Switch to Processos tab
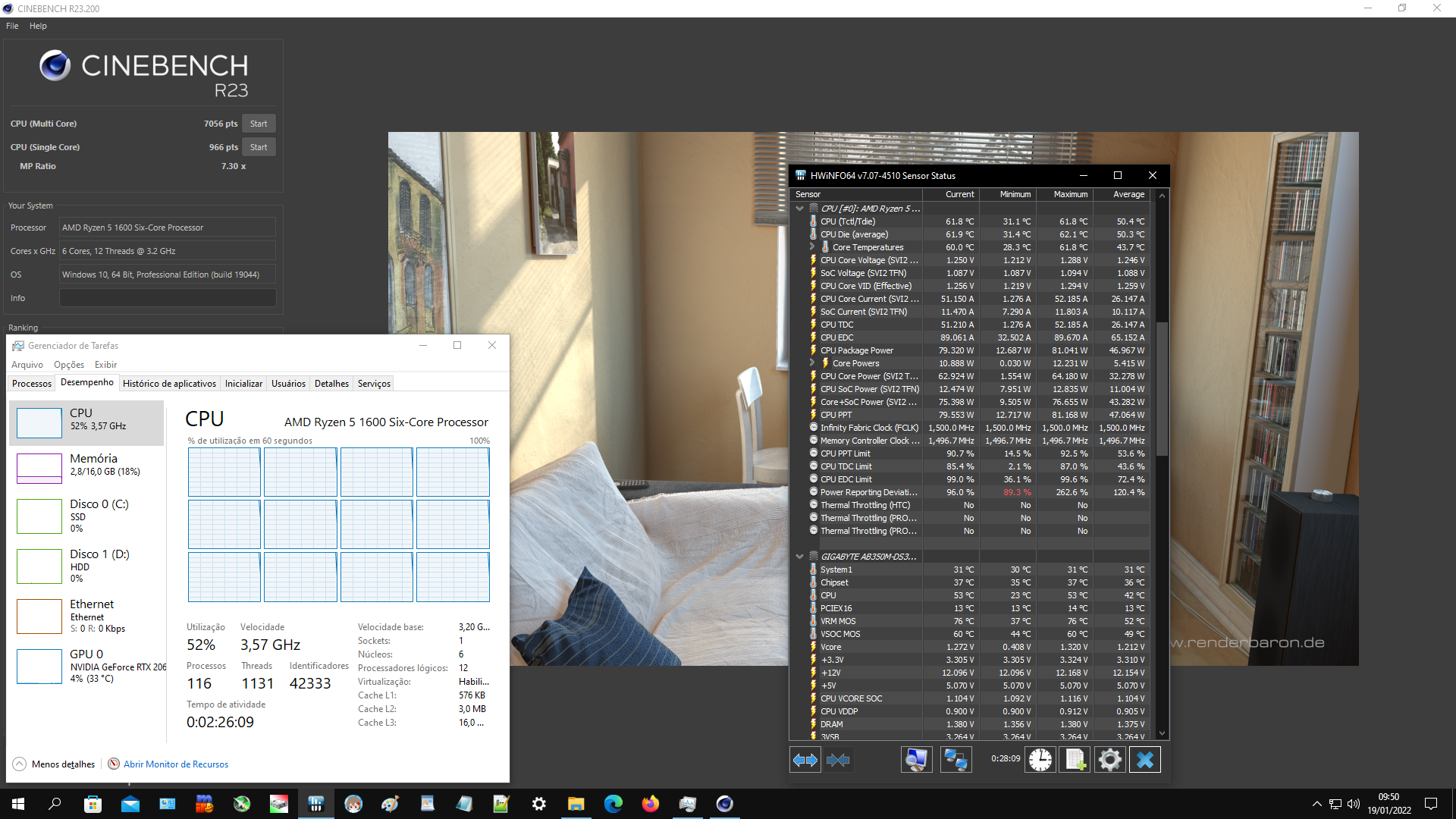 32,384
